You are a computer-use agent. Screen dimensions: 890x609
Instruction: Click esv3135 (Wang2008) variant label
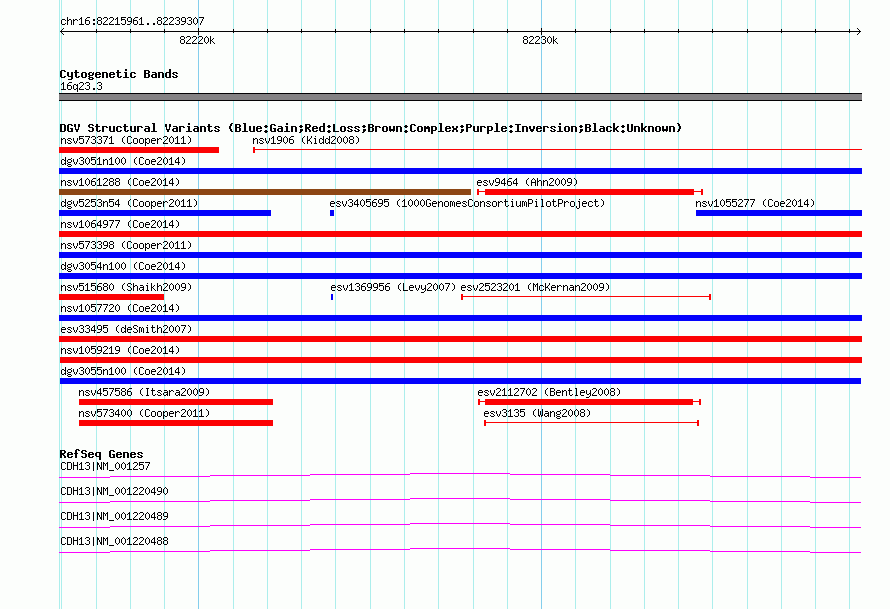[537, 413]
